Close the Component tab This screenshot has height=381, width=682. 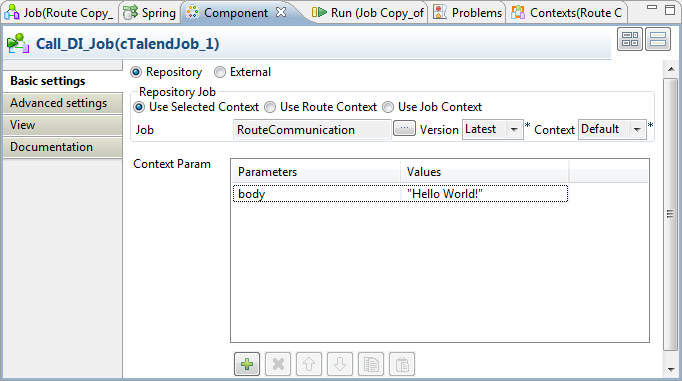(281, 12)
